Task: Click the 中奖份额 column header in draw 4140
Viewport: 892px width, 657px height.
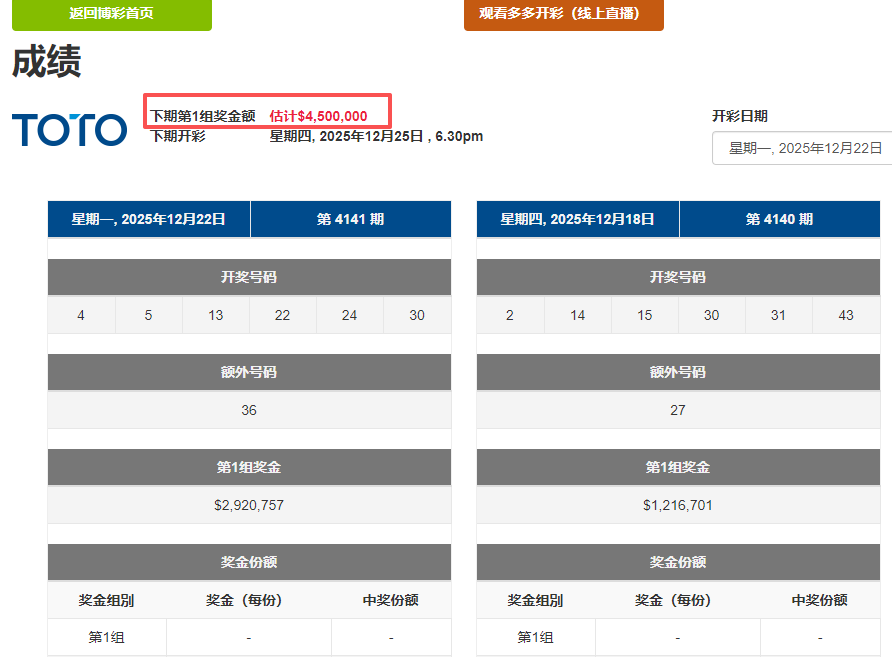Action: click(819, 600)
